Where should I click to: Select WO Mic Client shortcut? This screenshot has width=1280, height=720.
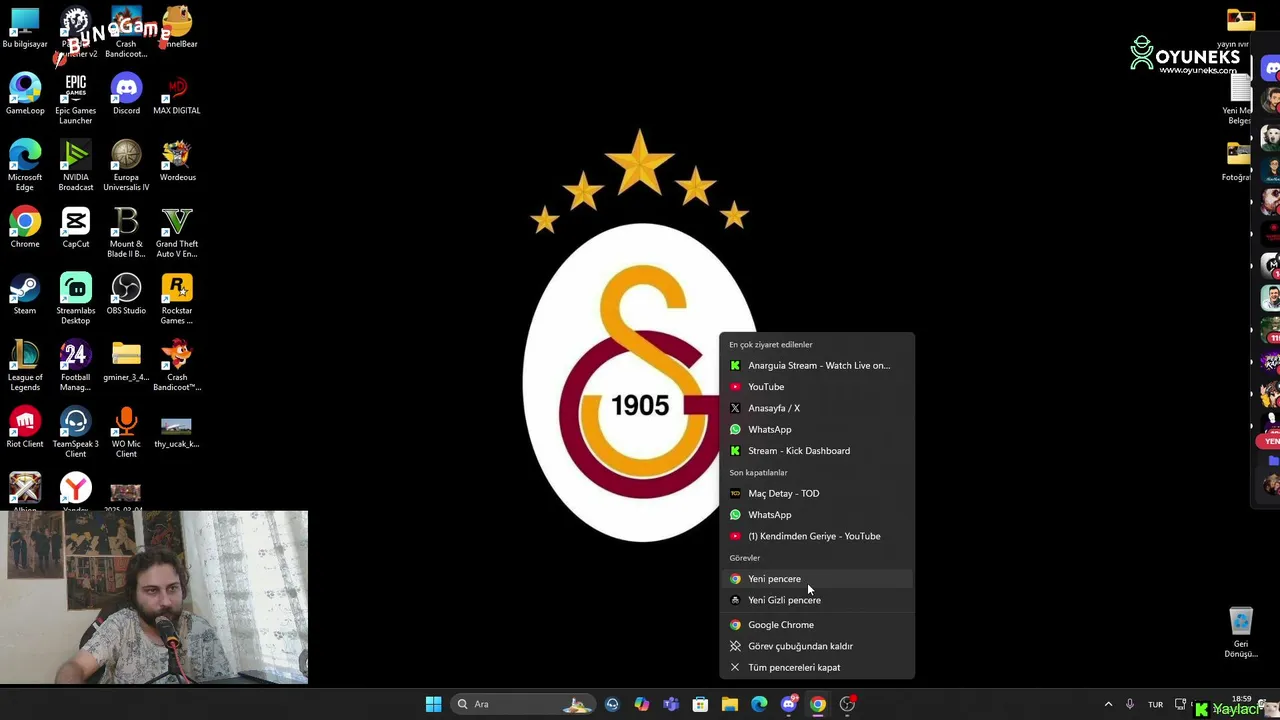126,432
